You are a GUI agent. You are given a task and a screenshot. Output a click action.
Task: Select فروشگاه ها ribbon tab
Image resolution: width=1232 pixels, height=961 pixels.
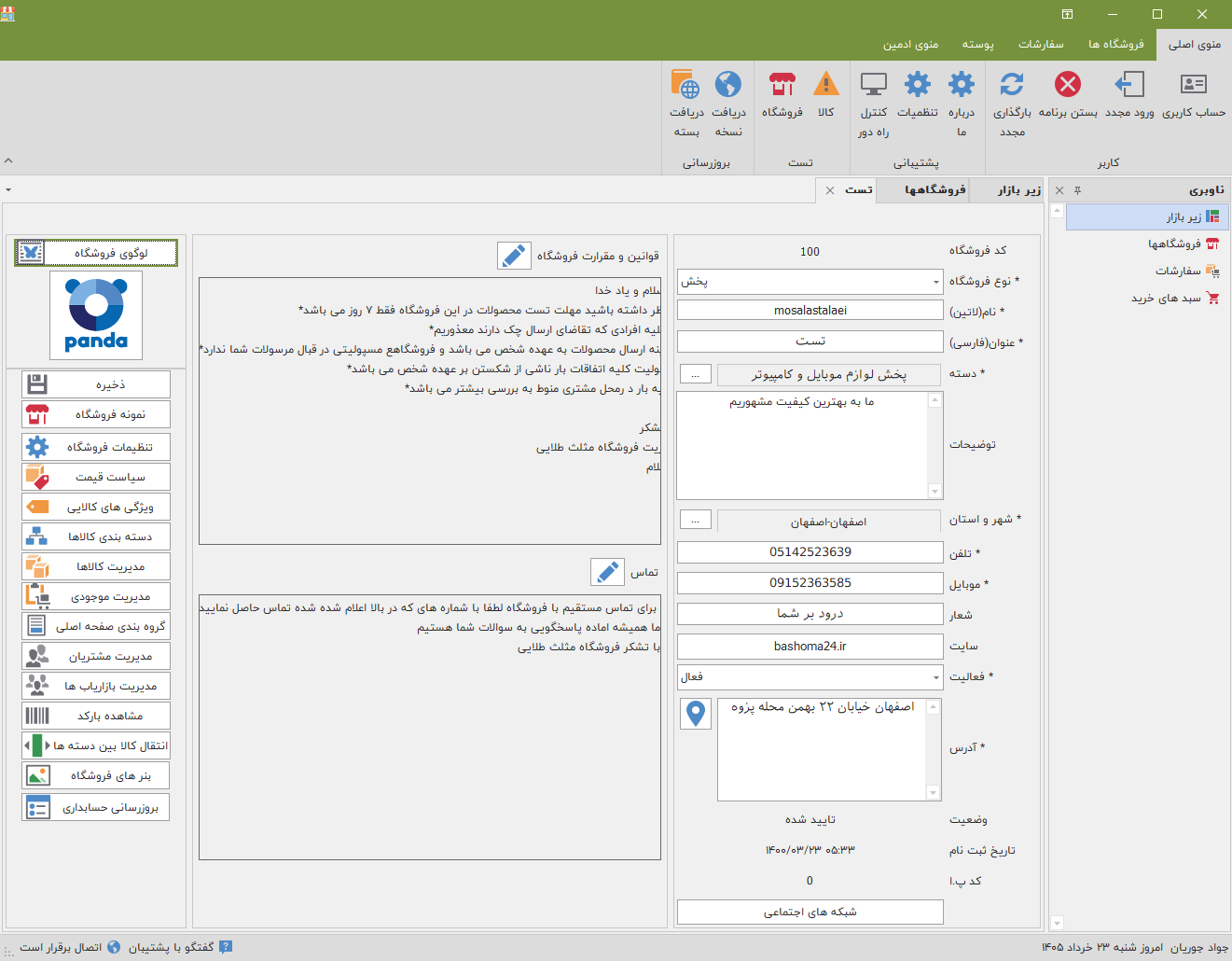1116,44
